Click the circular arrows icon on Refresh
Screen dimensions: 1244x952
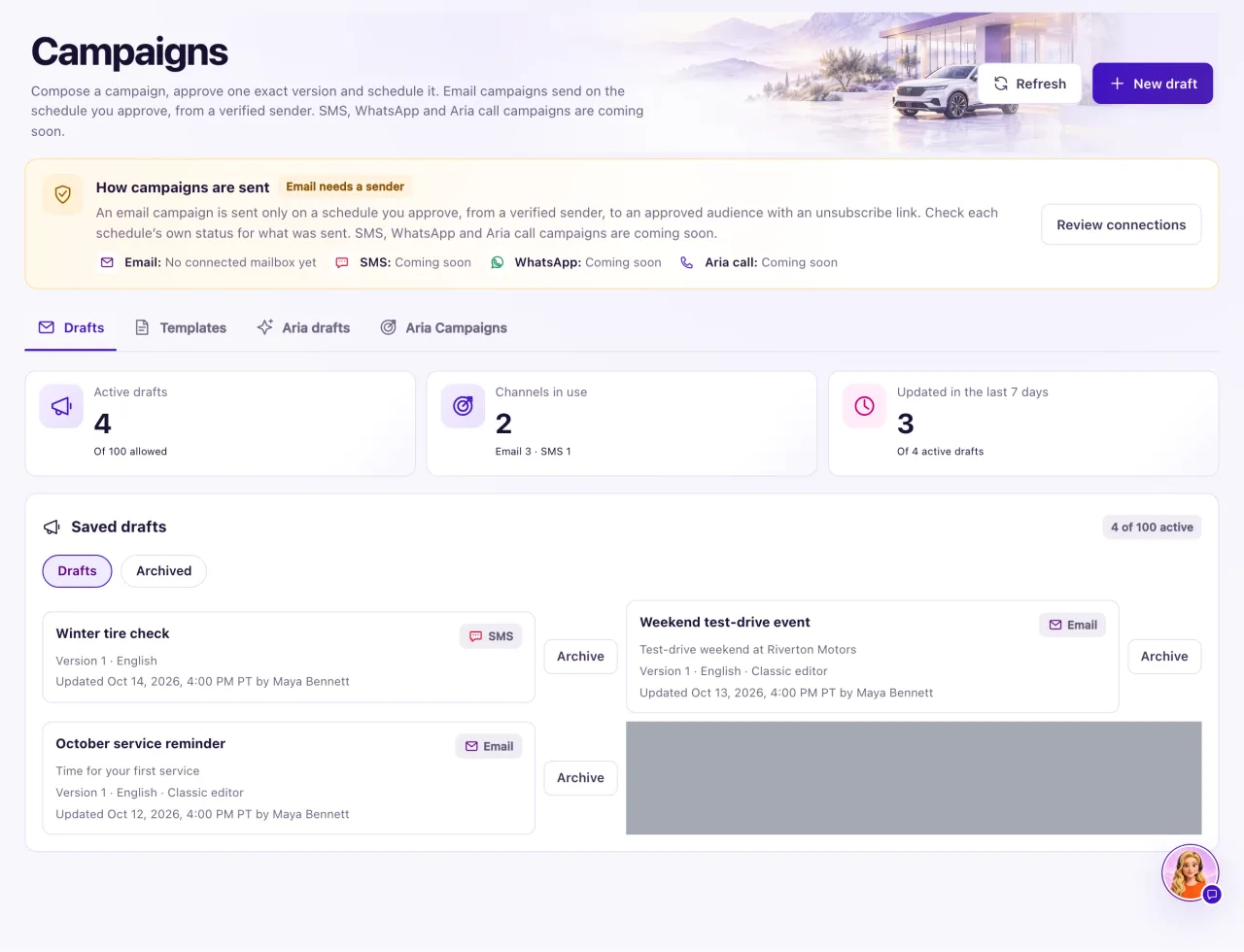point(1001,84)
